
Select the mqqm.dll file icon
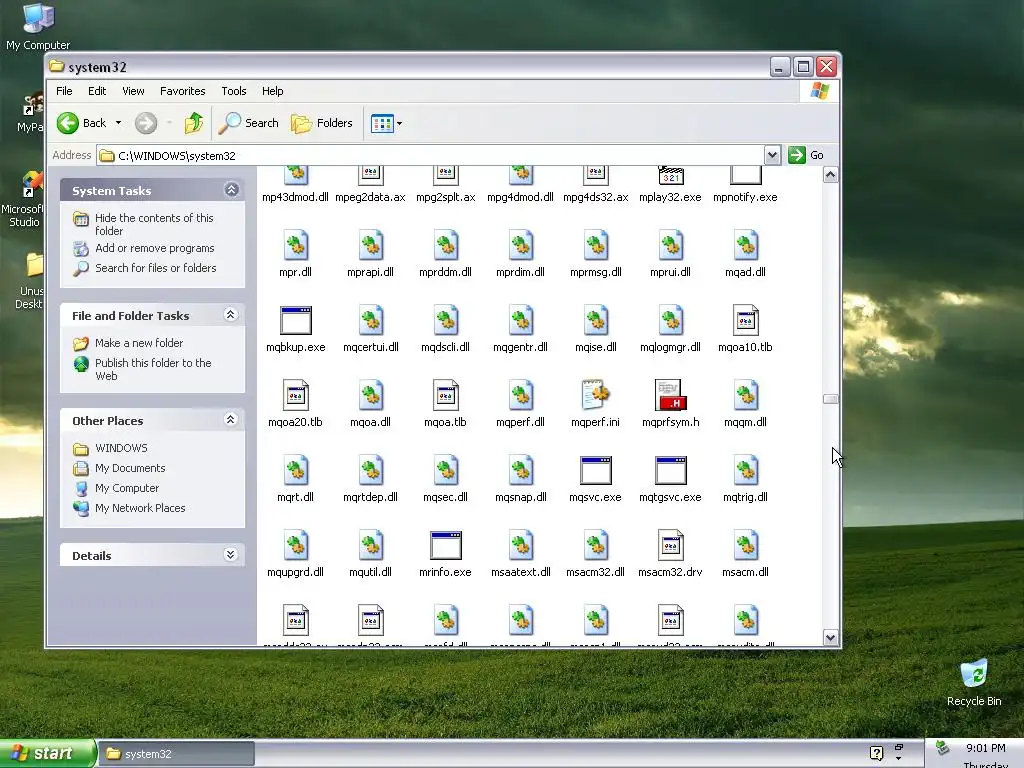(x=745, y=396)
